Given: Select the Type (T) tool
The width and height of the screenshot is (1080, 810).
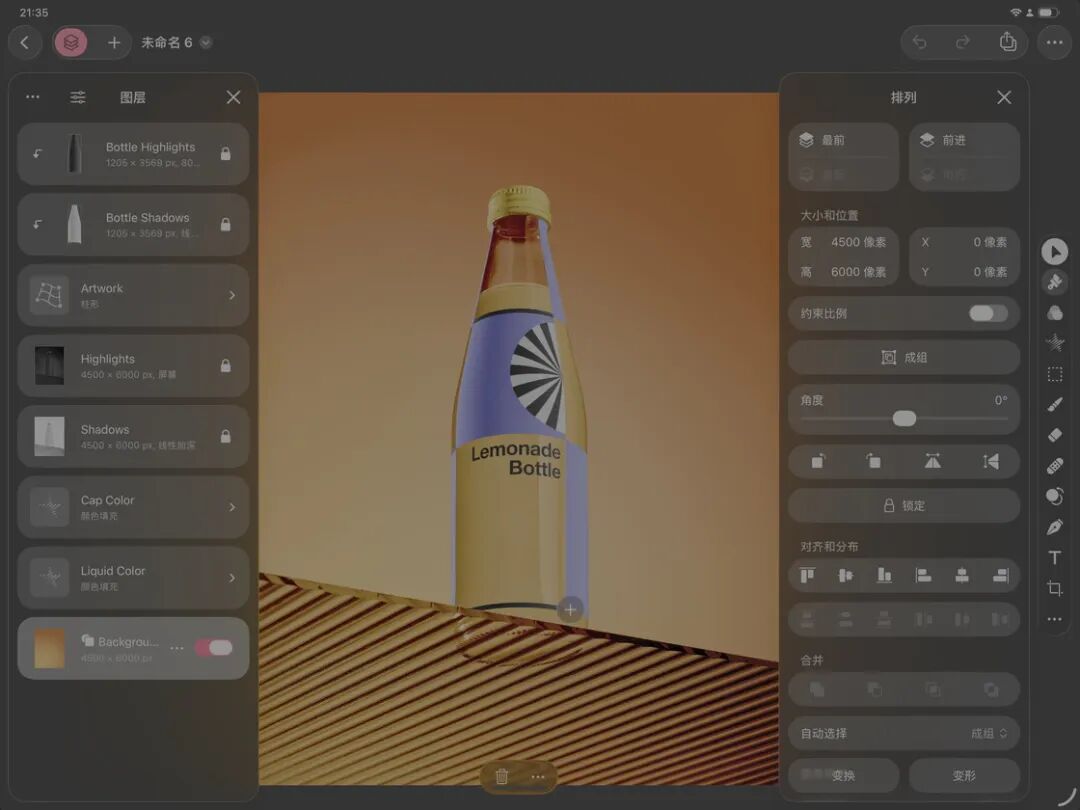Looking at the screenshot, I should (x=1055, y=557).
